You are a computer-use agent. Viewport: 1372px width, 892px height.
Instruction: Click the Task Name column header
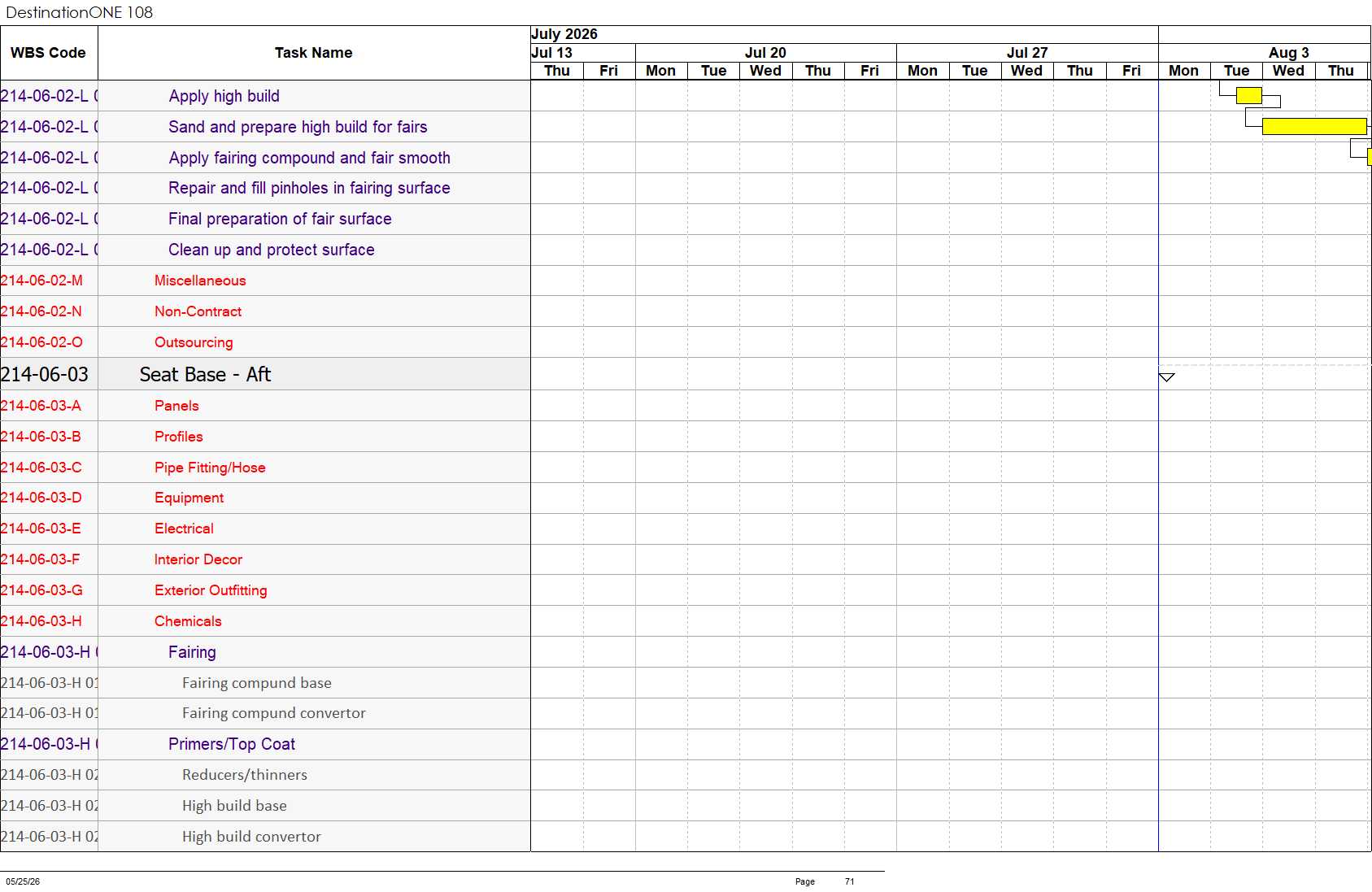pyautogui.click(x=314, y=53)
